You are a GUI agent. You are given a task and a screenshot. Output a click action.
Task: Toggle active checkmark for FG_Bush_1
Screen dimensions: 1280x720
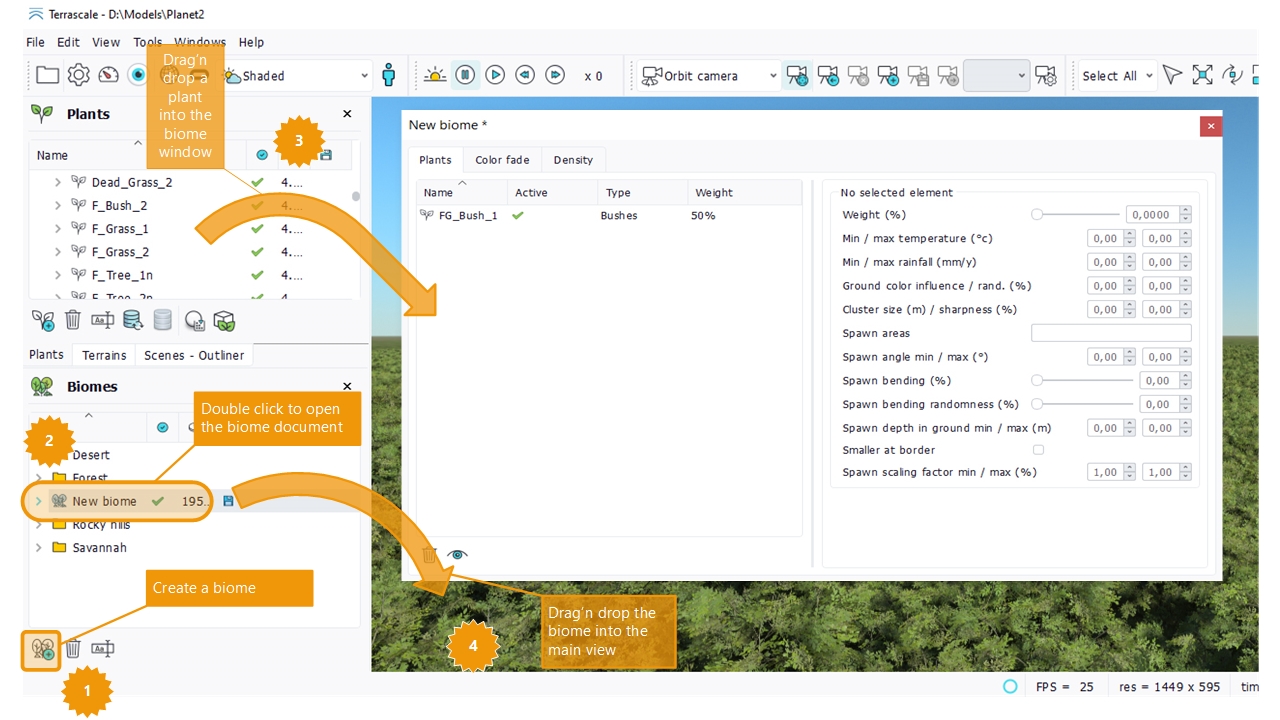[x=518, y=215]
